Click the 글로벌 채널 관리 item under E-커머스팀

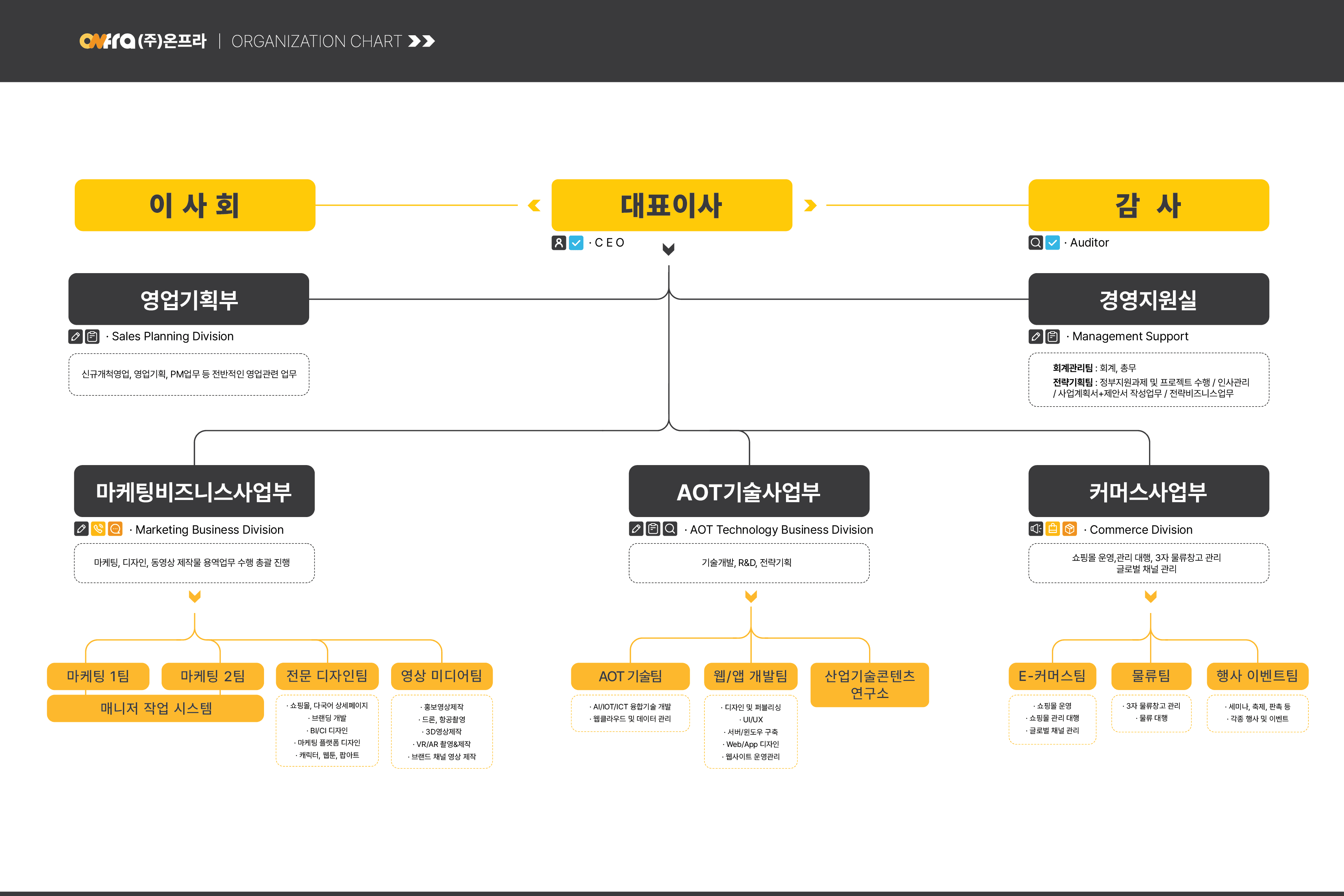point(1052,730)
